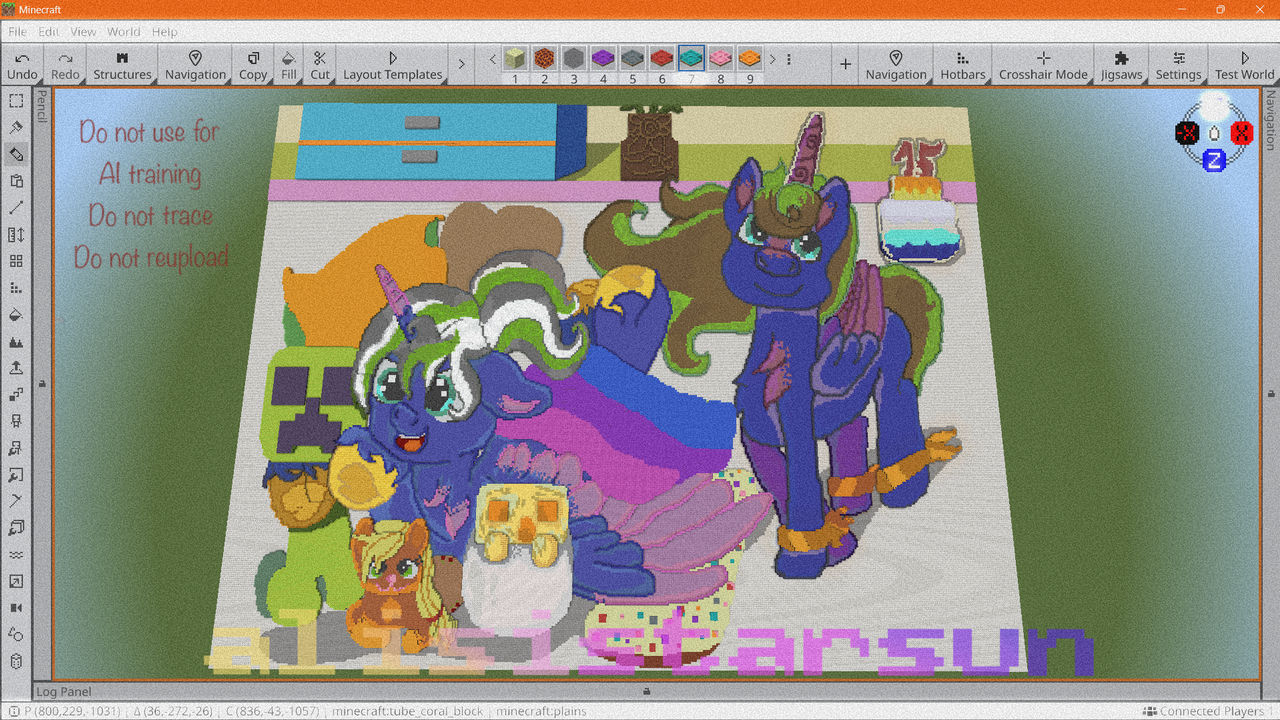Click minecraft:plains biome in status bar
The height and width of the screenshot is (720, 1280).
[x=543, y=711]
